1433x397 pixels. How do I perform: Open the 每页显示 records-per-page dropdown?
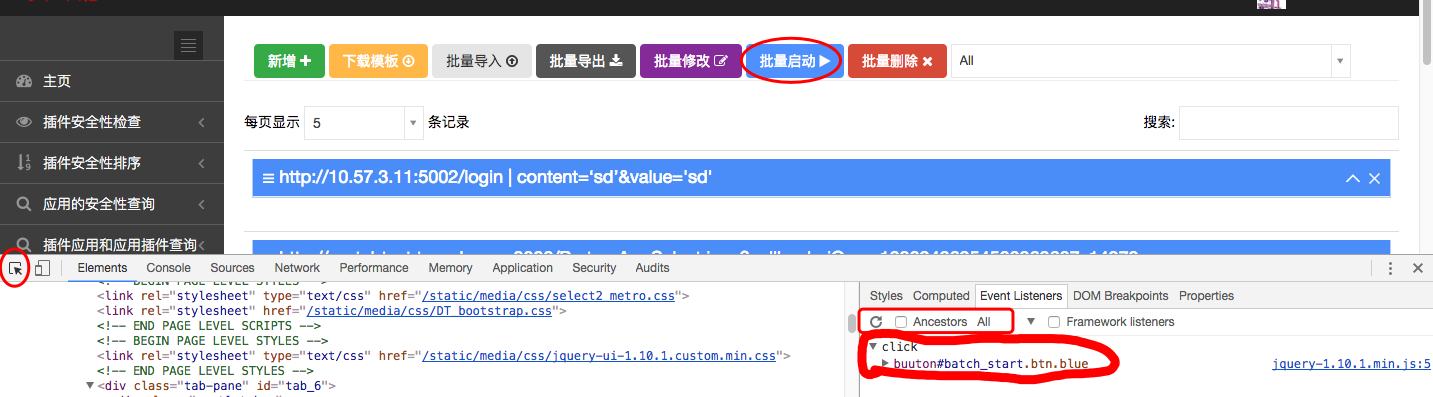coord(364,123)
